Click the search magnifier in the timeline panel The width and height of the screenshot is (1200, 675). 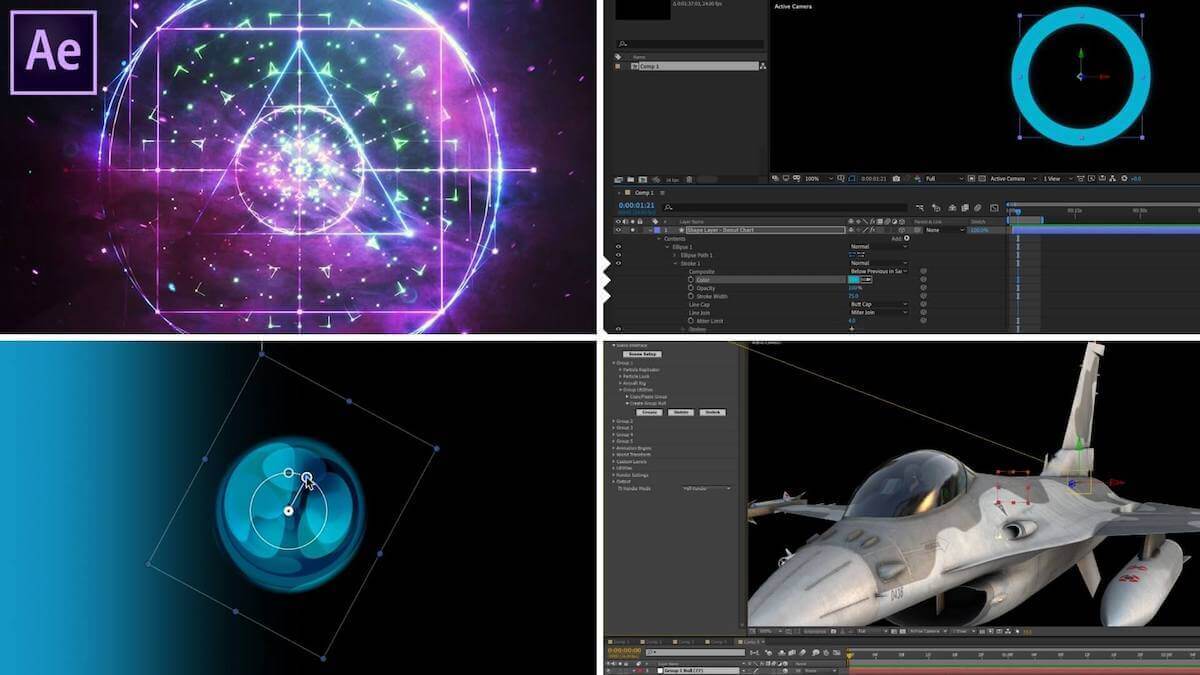pos(667,207)
